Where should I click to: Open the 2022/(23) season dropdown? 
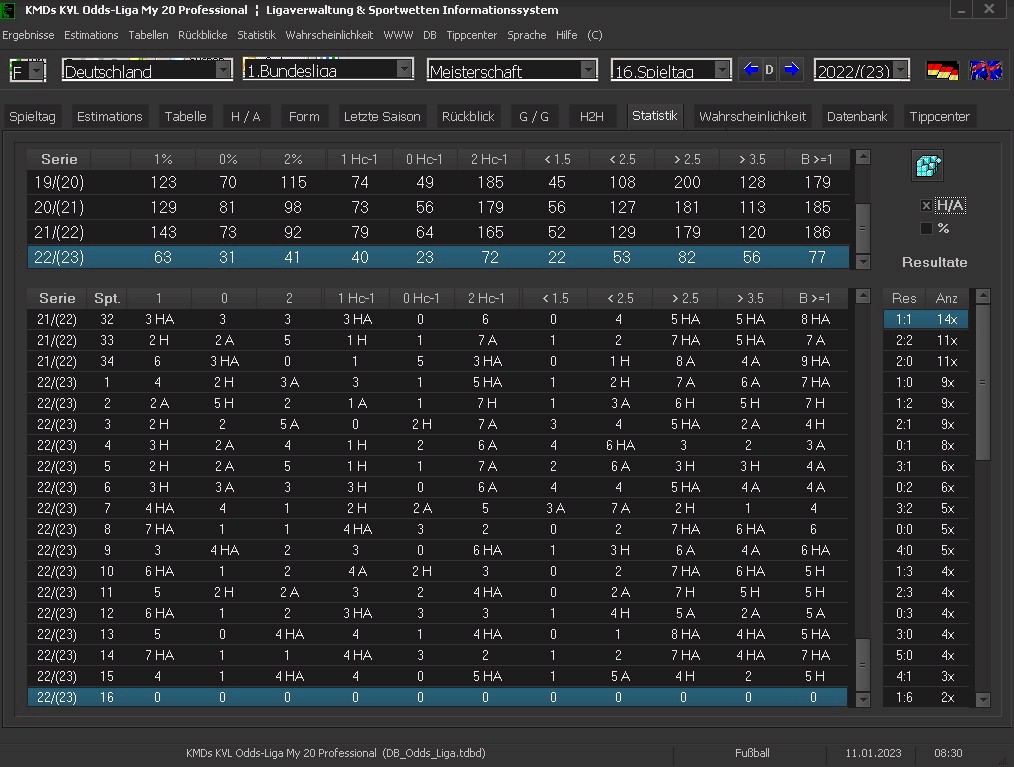[x=901, y=70]
